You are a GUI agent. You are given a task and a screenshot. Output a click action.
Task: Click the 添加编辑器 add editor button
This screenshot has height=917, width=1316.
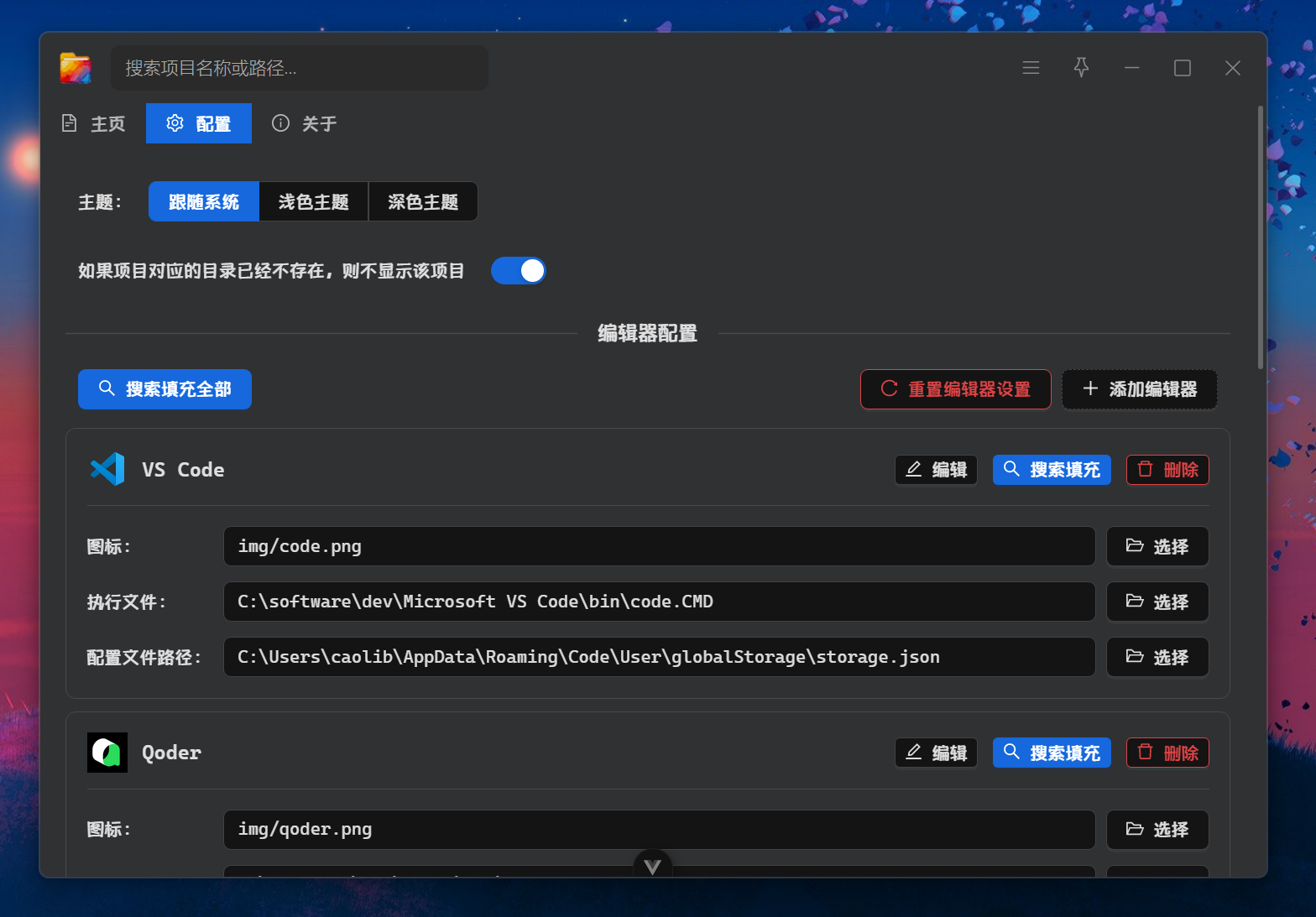click(1139, 389)
